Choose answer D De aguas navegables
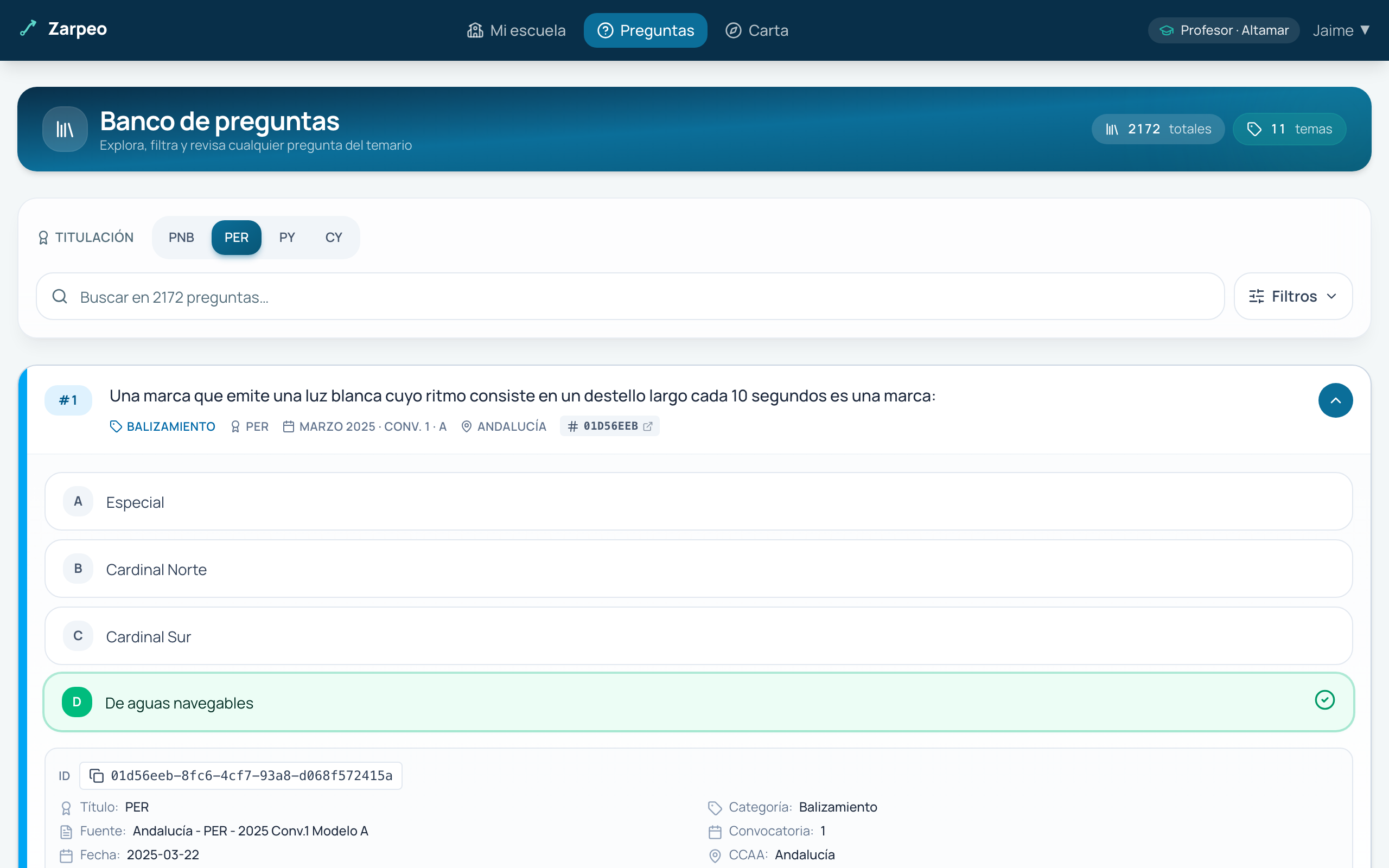This screenshot has width=1389, height=868. coord(698,701)
